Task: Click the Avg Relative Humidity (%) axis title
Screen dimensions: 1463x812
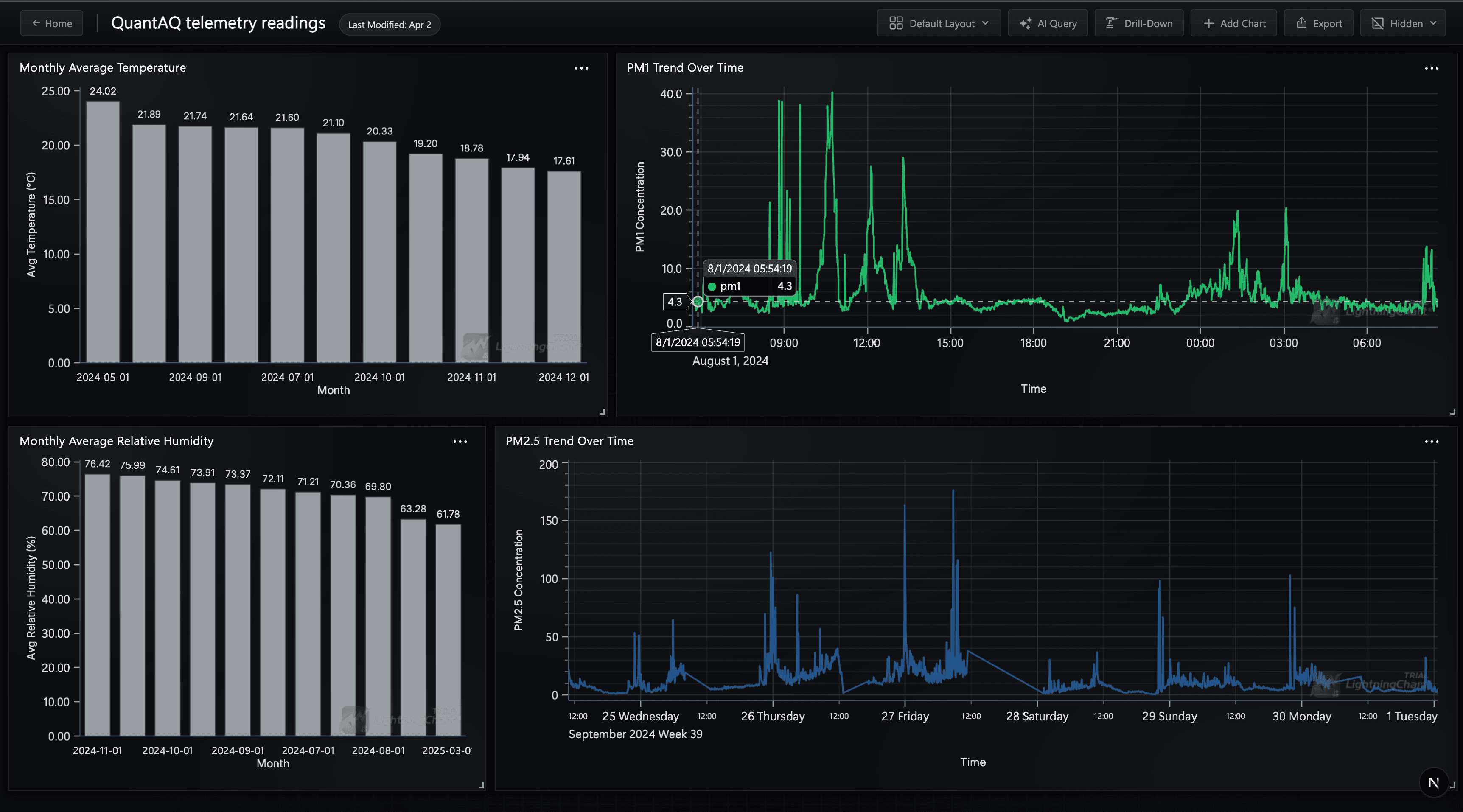Action: point(31,598)
